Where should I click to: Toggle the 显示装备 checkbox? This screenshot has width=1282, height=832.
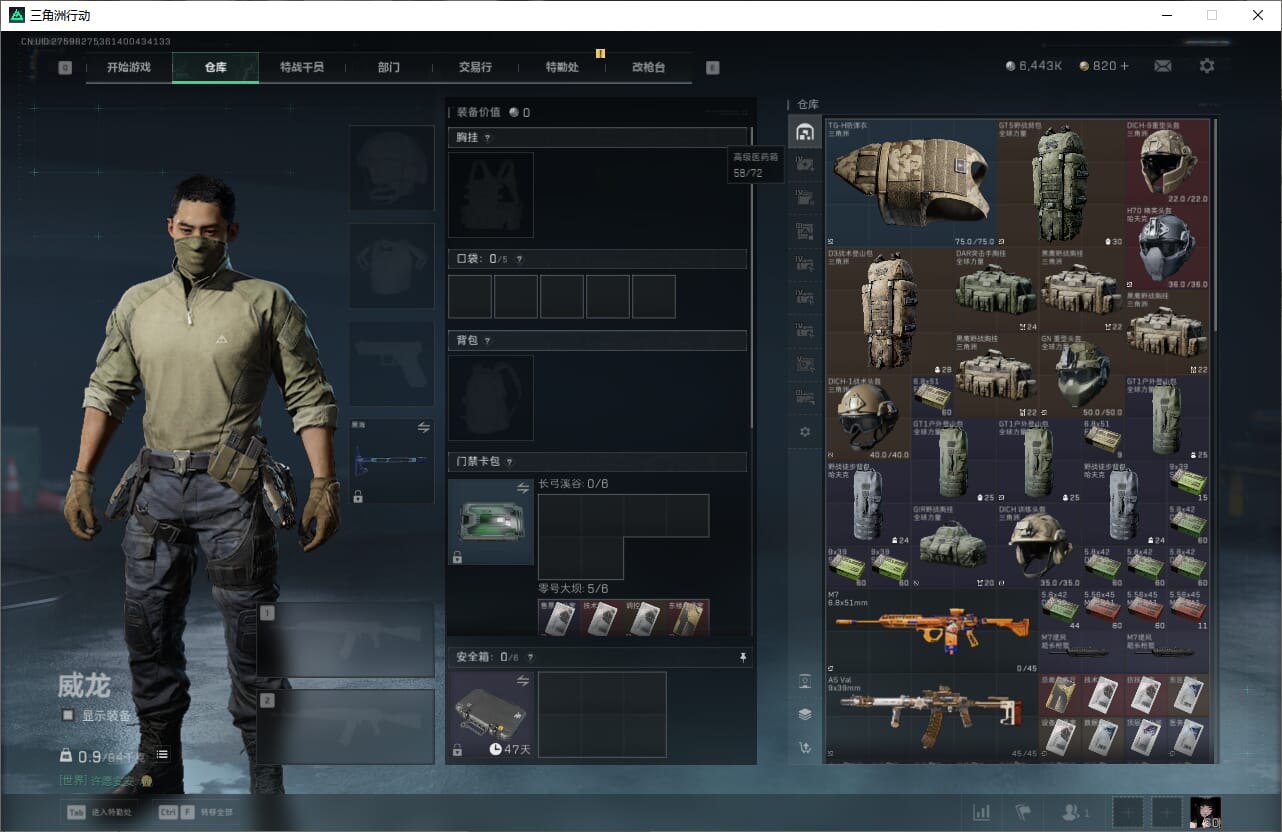pyautogui.click(x=68, y=715)
